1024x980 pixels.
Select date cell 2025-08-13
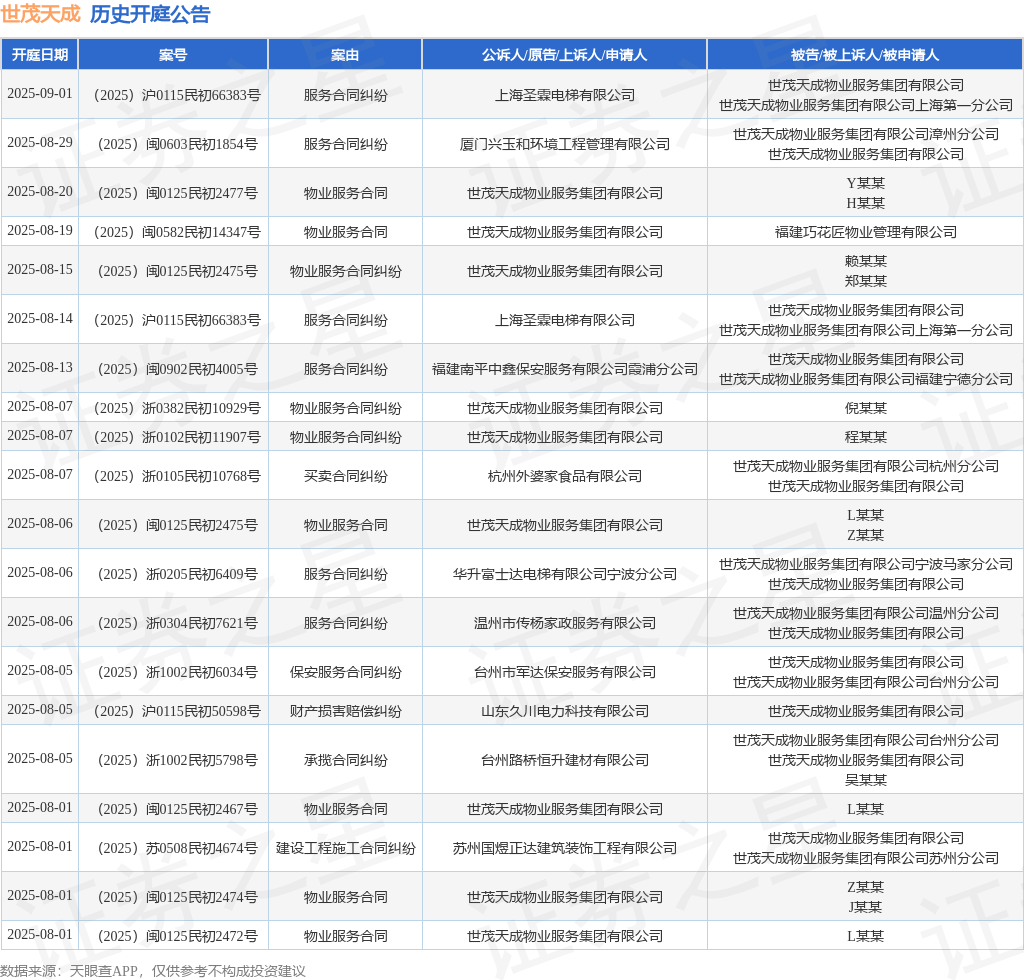(40, 368)
